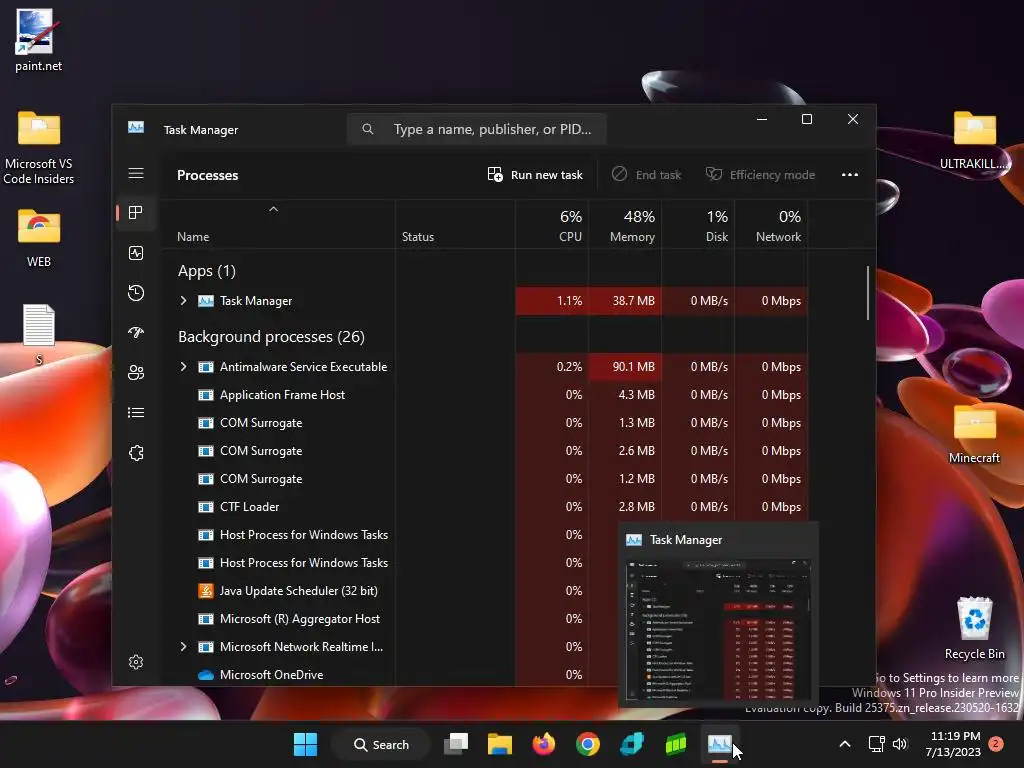Select the Processes page icon in sidebar
Screen dimensions: 1024x768
pyautogui.click(x=136, y=213)
